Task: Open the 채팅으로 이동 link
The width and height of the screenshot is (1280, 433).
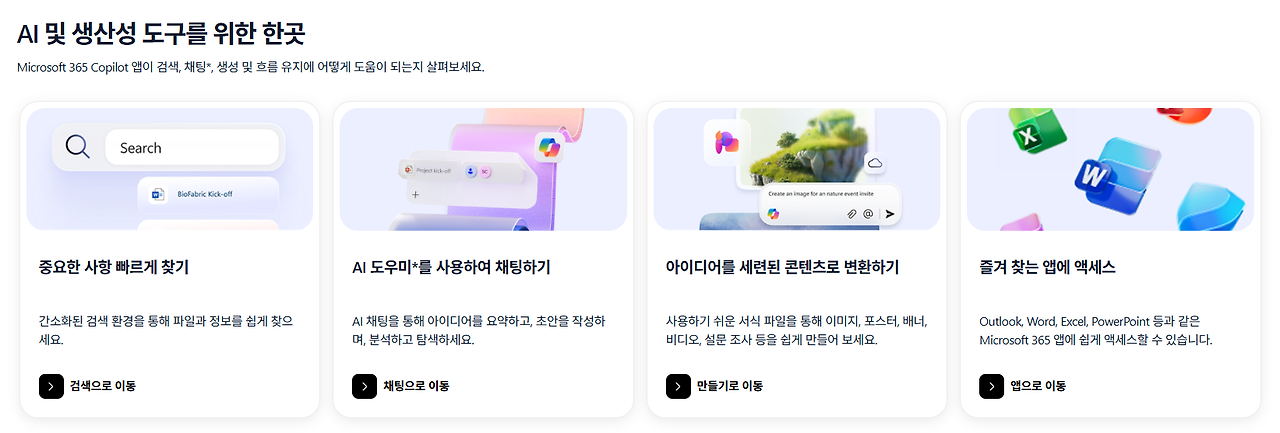Action: coord(417,386)
